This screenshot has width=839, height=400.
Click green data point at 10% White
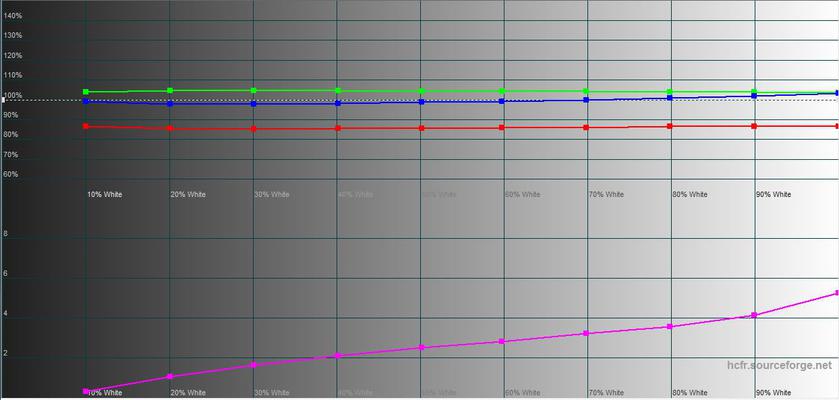click(86, 92)
